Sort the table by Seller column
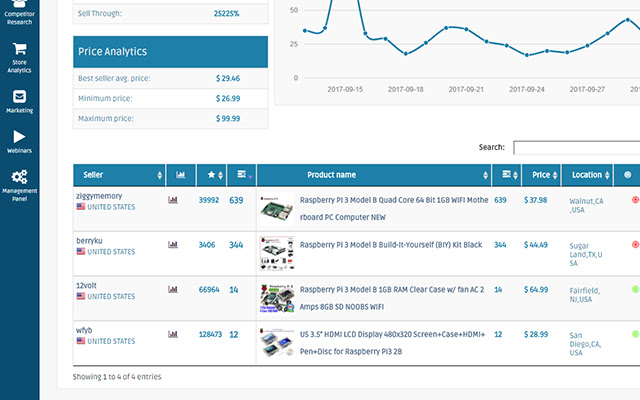Viewport: 640px width, 400px height. pos(117,175)
